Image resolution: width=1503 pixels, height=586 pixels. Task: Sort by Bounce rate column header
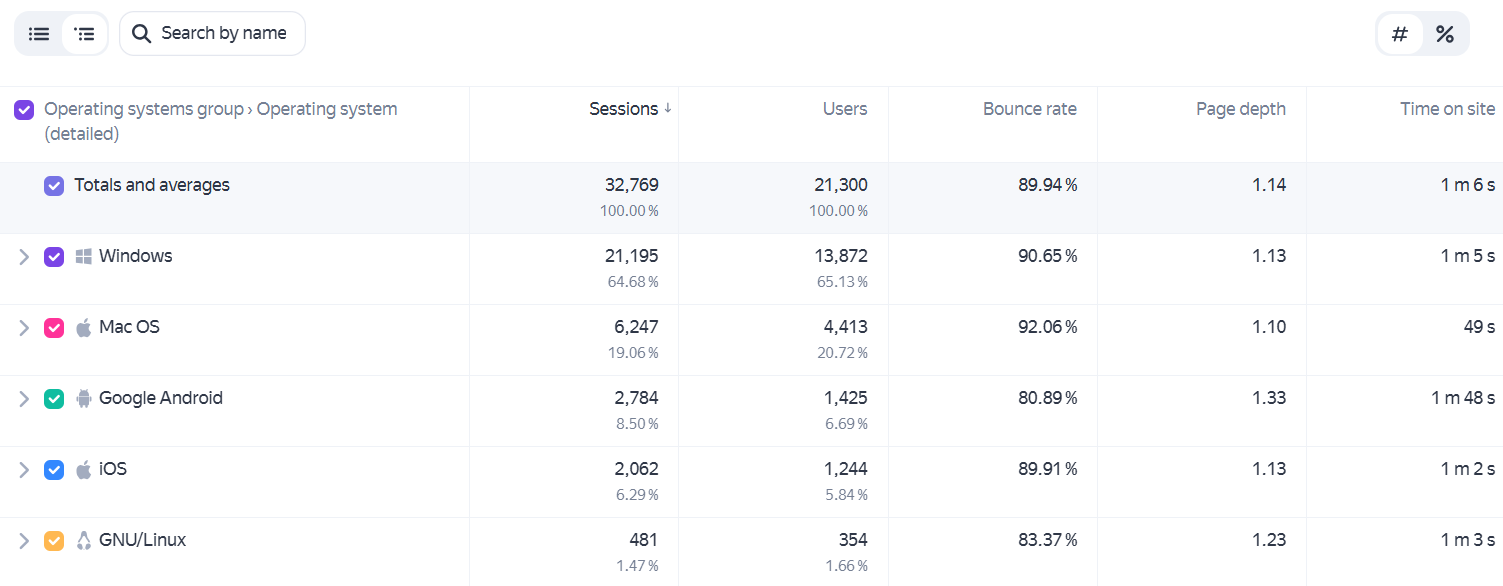coord(1030,109)
